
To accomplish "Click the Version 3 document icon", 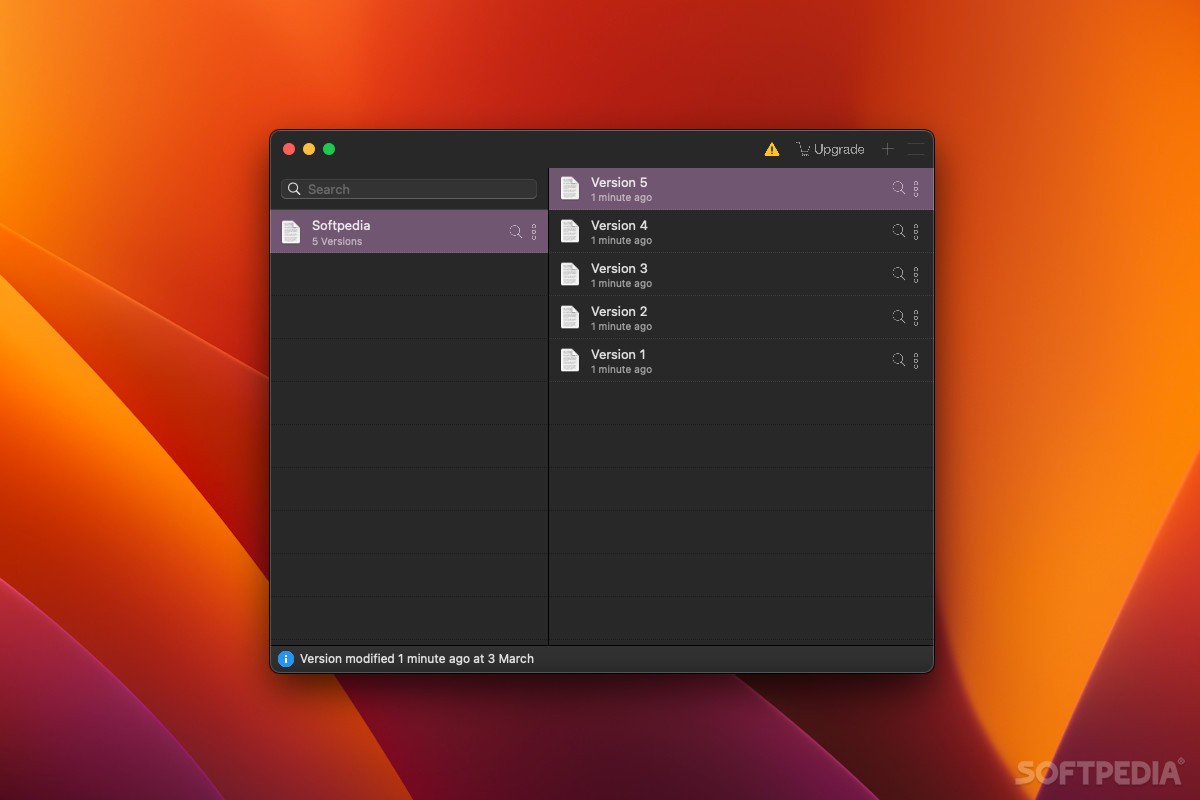I will (570, 274).
